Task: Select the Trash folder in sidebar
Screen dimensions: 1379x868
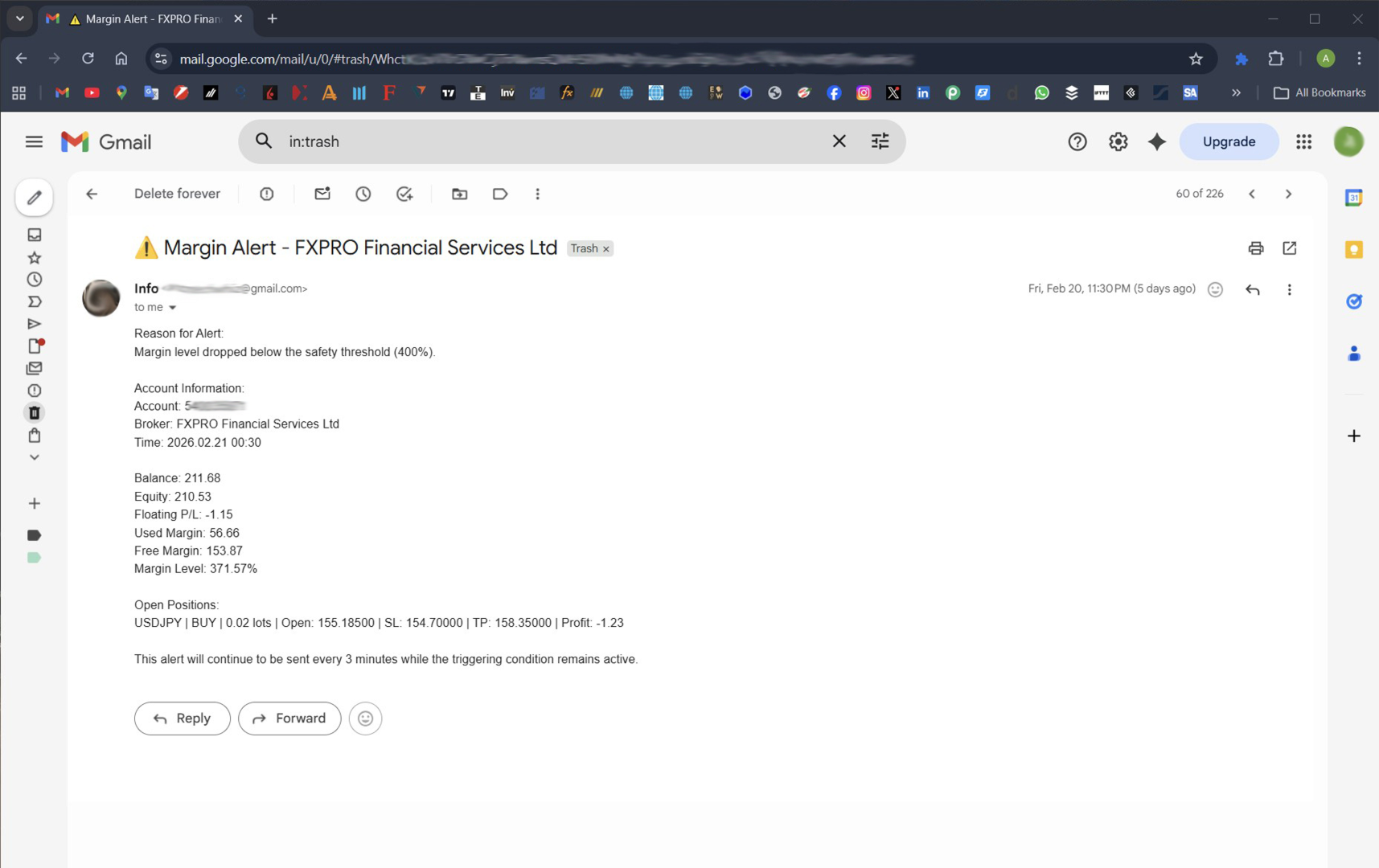Action: (34, 413)
